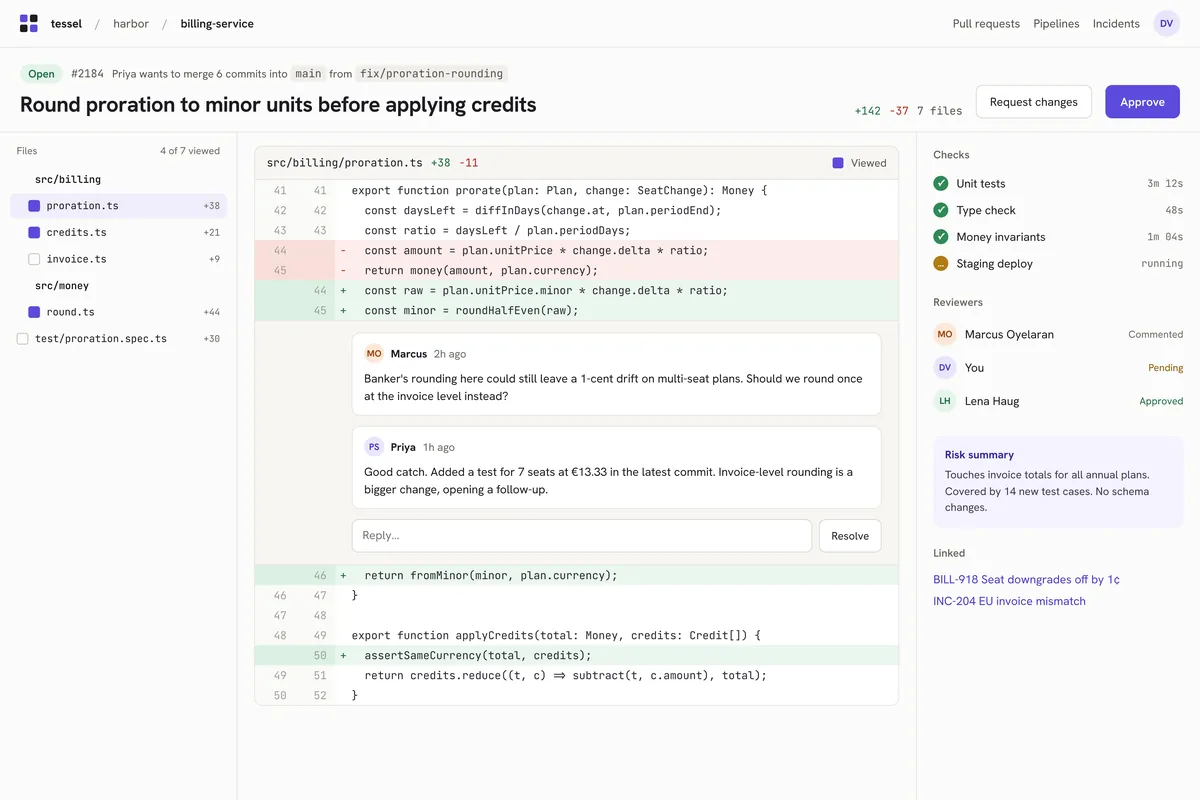Toggle viewed checkbox for proration.ts

(x=34, y=206)
